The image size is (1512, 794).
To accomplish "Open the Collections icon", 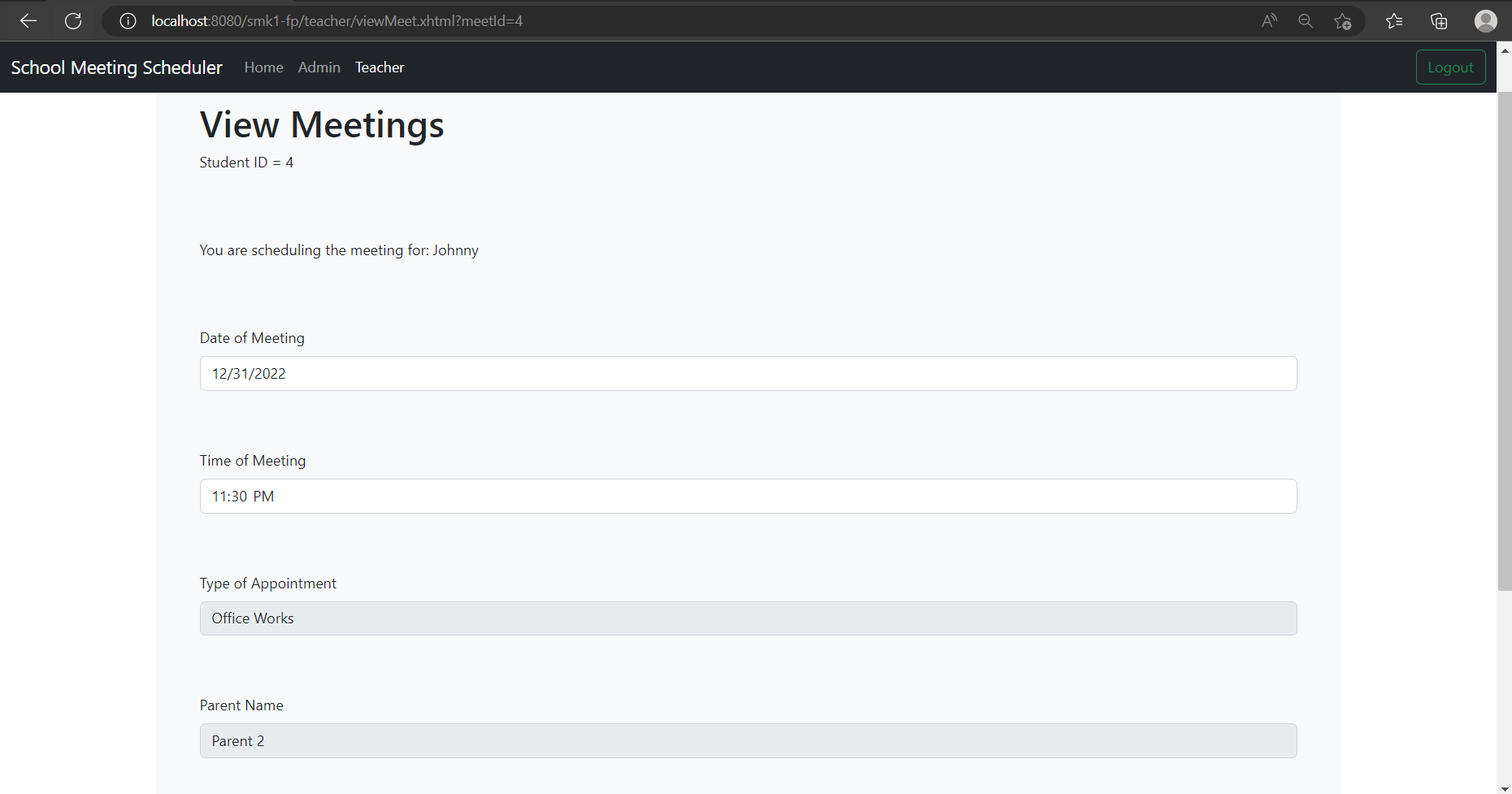I will point(1439,20).
